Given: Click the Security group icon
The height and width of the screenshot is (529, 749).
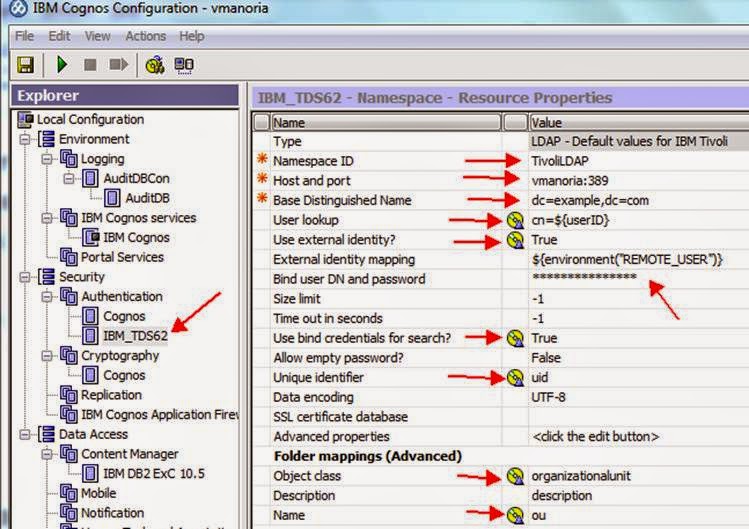Looking at the screenshot, I should [47, 277].
